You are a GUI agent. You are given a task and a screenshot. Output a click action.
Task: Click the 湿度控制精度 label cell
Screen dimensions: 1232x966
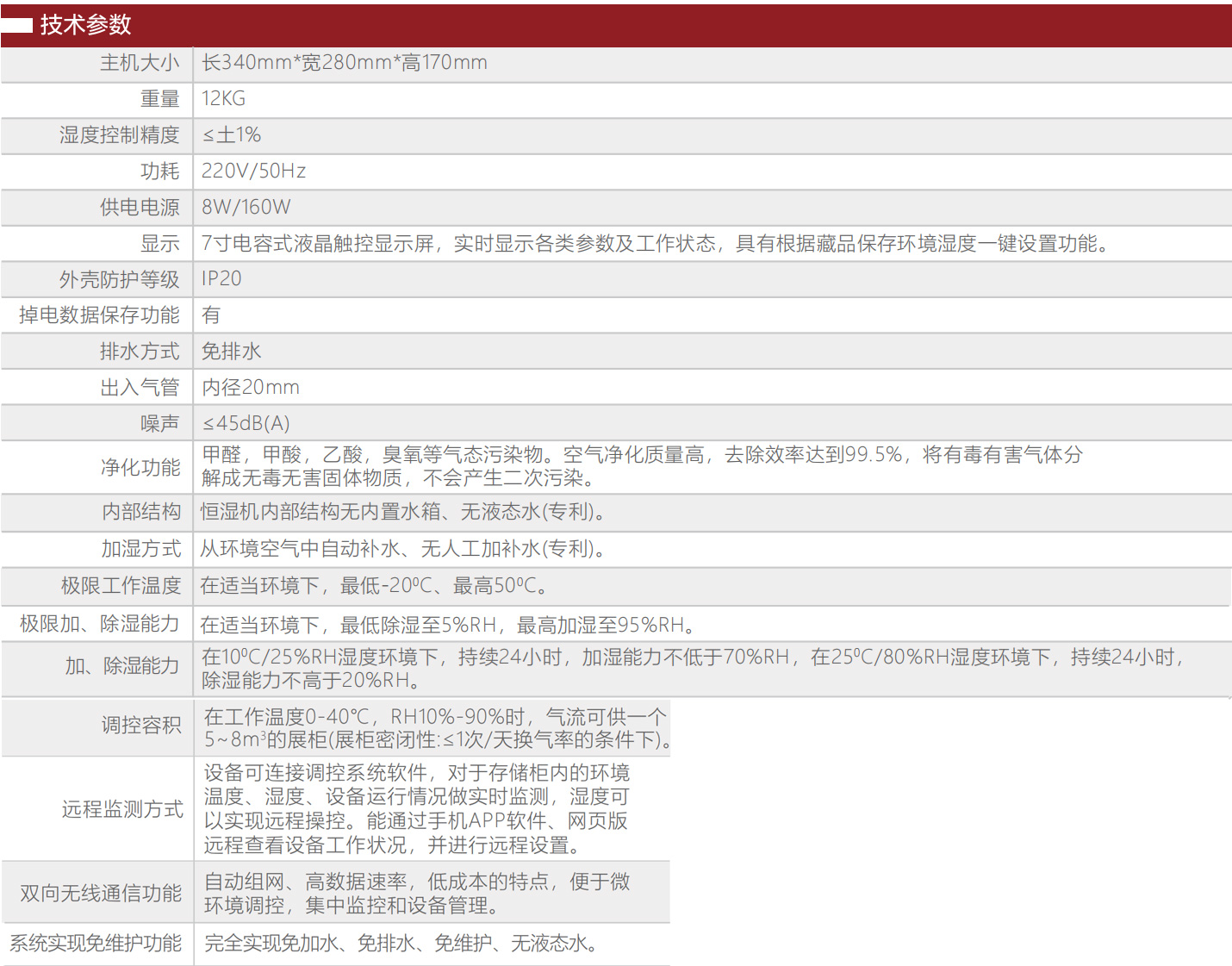tap(119, 135)
